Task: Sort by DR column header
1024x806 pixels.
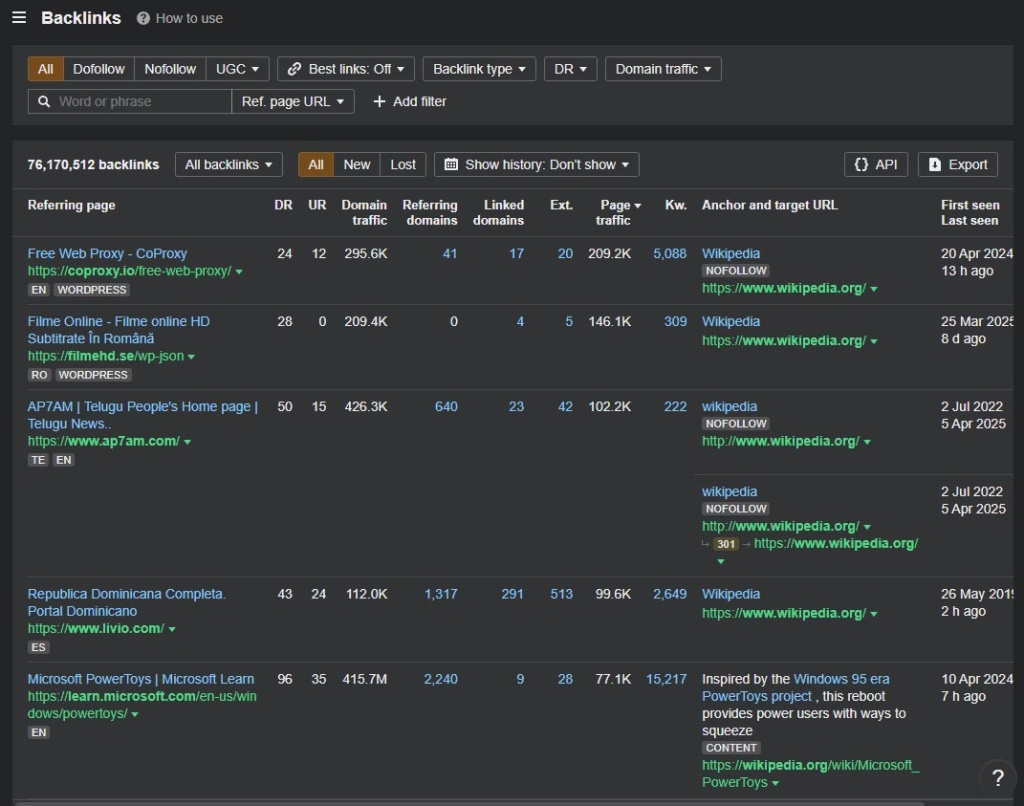Action: [x=283, y=205]
